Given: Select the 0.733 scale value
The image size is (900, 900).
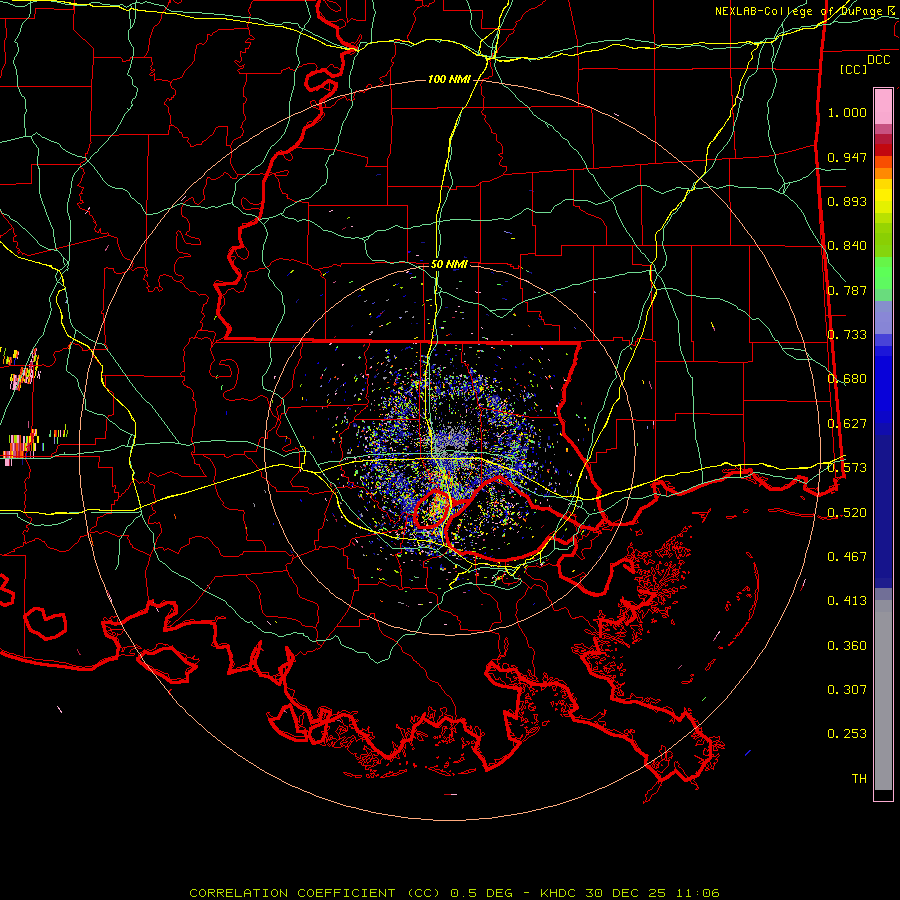Looking at the screenshot, I should [847, 335].
